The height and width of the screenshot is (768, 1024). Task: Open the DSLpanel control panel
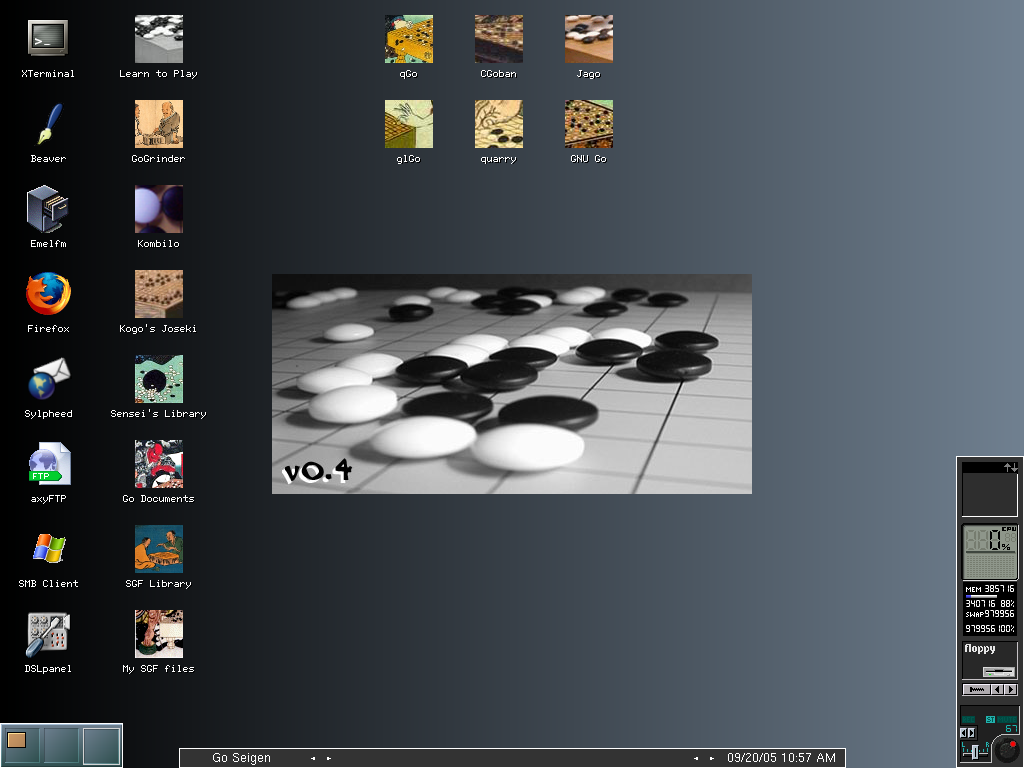click(47, 635)
